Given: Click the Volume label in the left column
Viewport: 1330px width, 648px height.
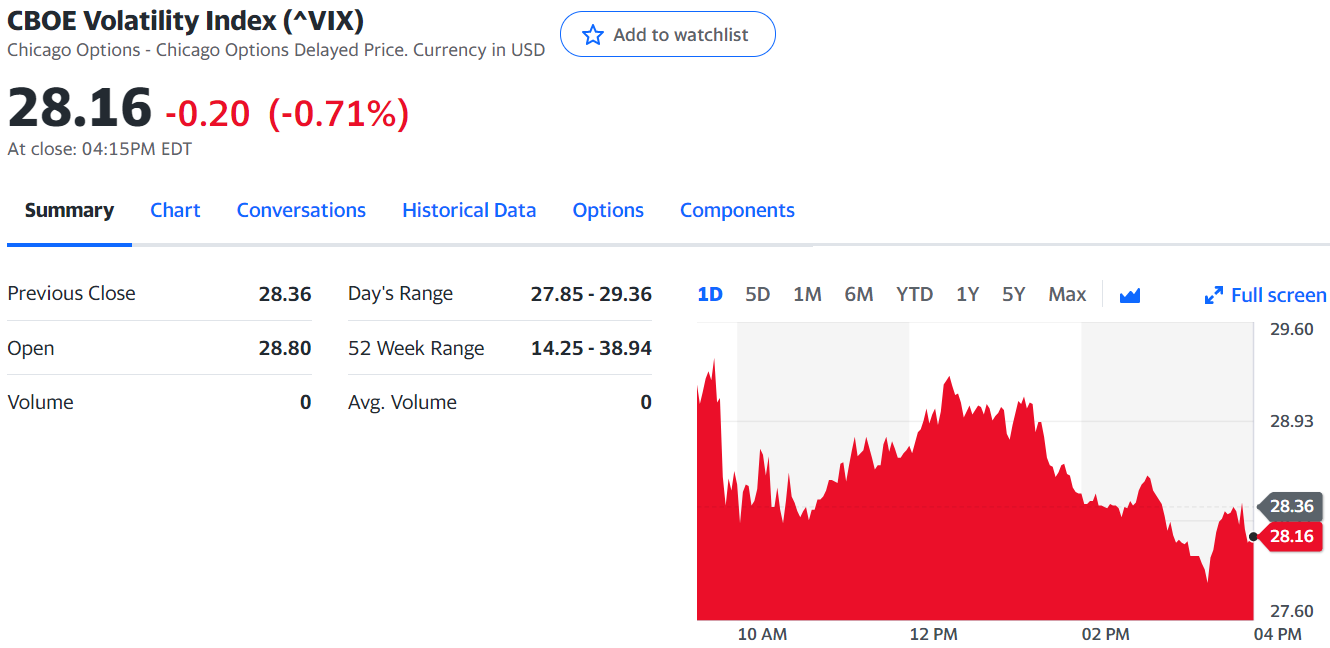Looking at the screenshot, I should click(40, 402).
